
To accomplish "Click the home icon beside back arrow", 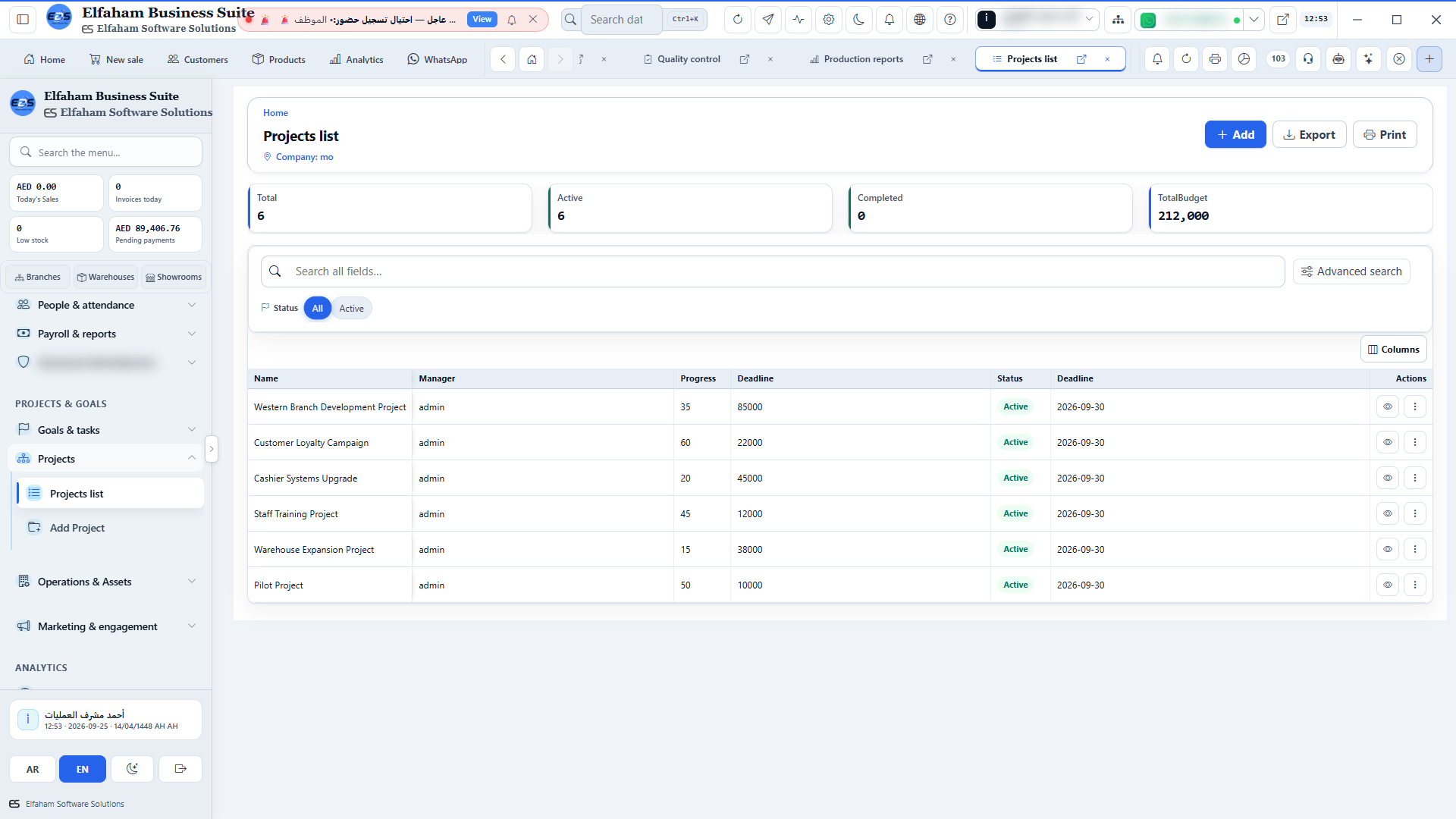I will [532, 58].
